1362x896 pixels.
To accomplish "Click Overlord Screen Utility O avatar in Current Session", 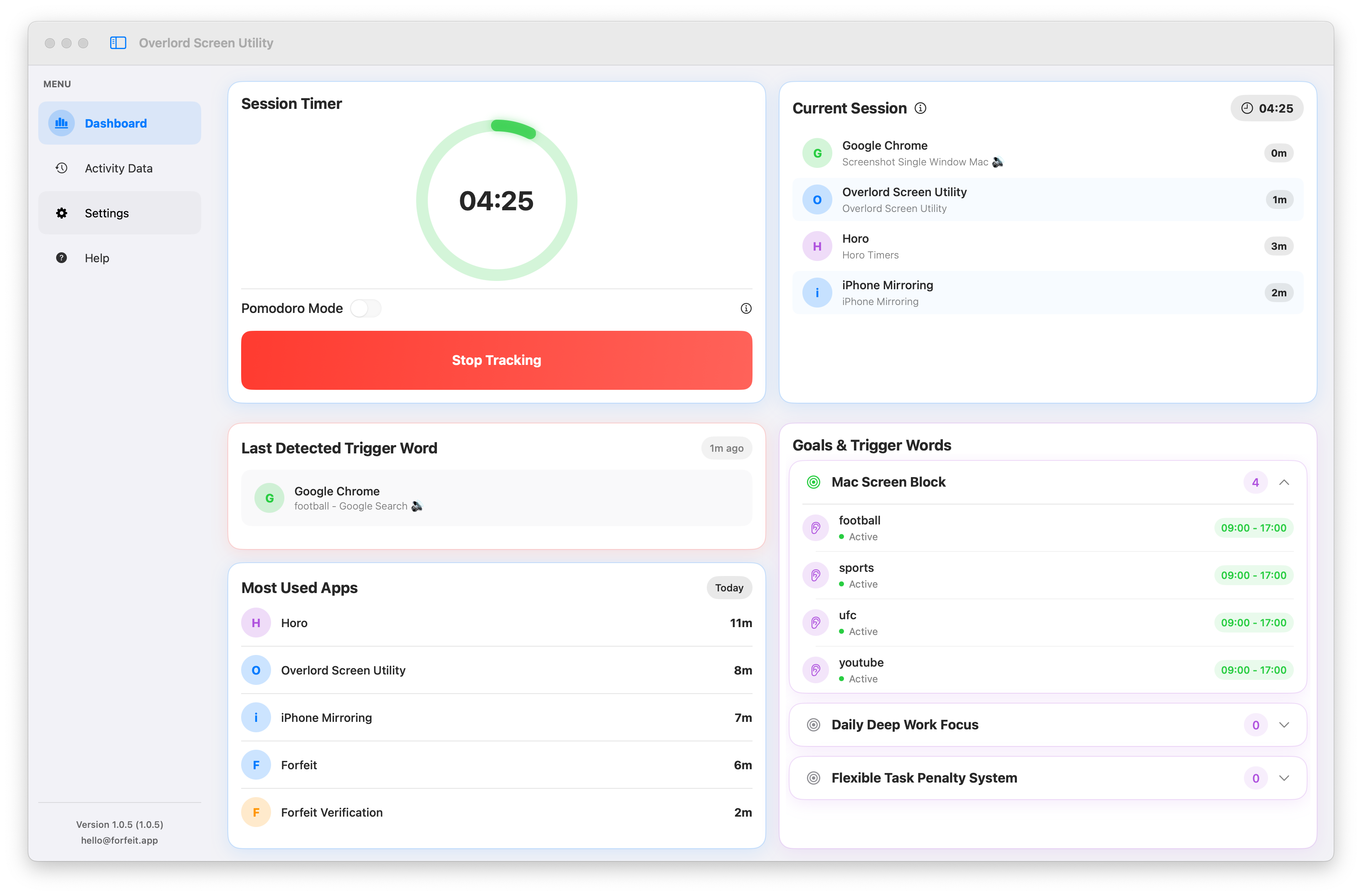I will pos(817,199).
